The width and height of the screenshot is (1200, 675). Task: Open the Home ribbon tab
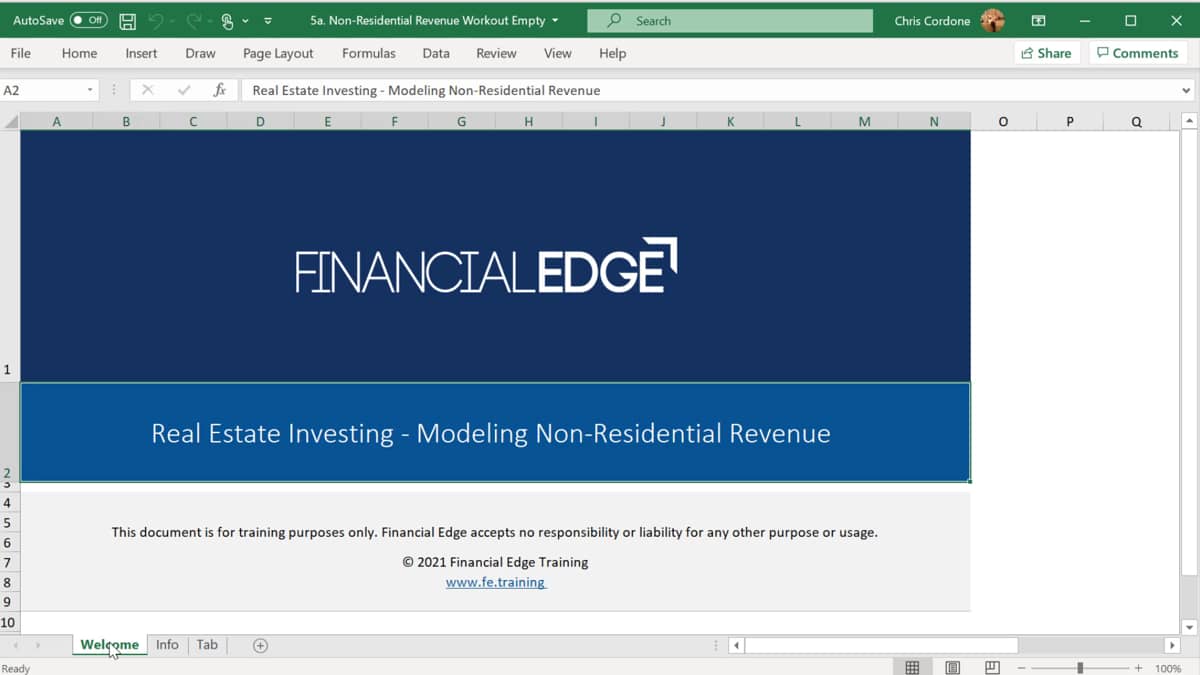(79, 53)
